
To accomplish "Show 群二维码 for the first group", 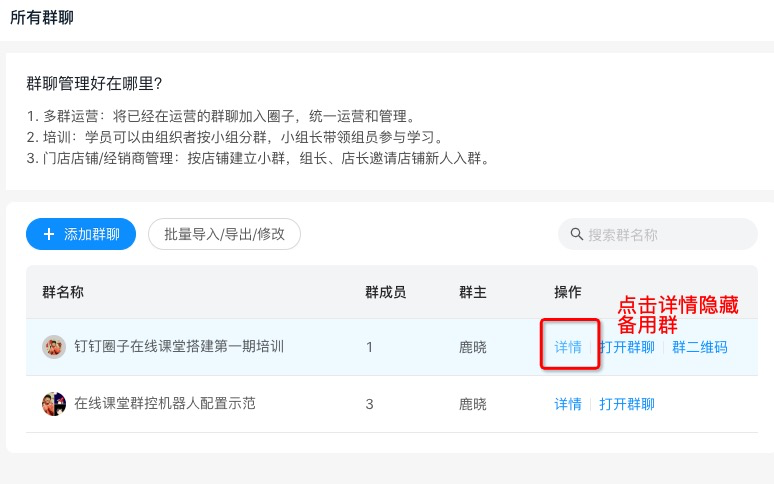I will (x=699, y=347).
